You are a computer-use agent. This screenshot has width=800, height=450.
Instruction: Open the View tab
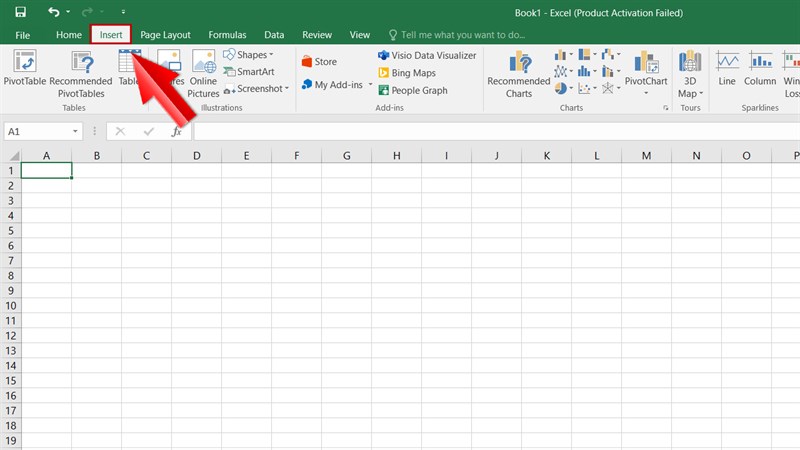pyautogui.click(x=360, y=35)
